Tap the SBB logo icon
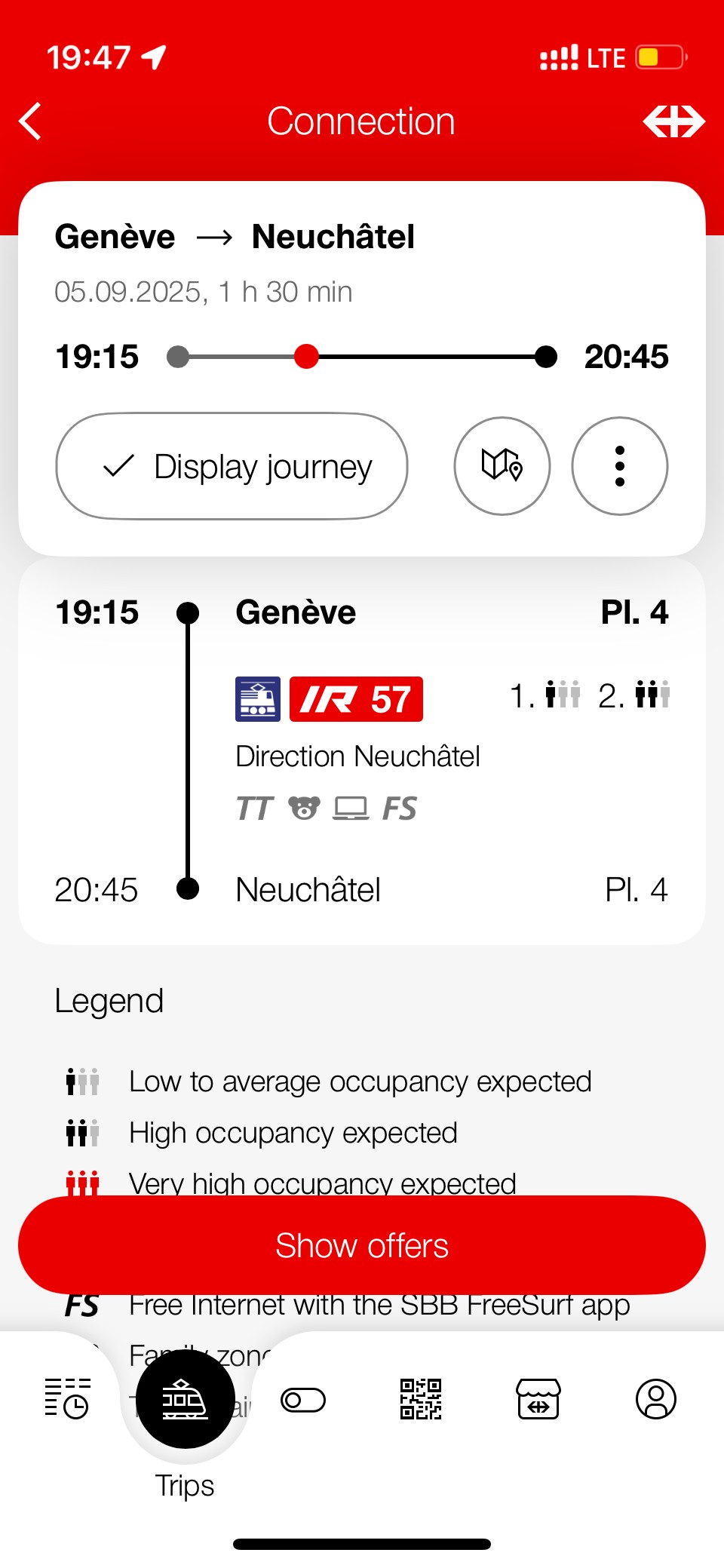 click(x=673, y=121)
